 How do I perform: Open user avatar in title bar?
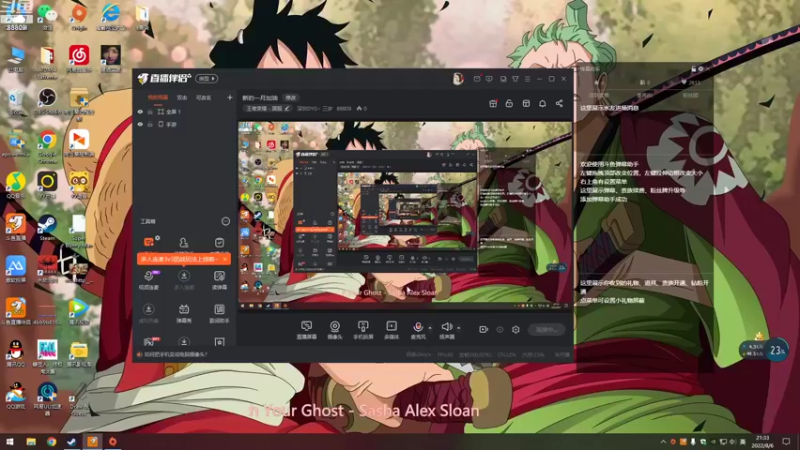(458, 79)
